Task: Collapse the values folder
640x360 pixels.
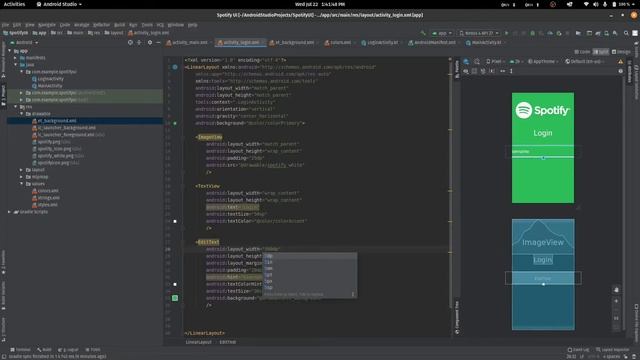Action: pyautogui.click(x=22, y=184)
